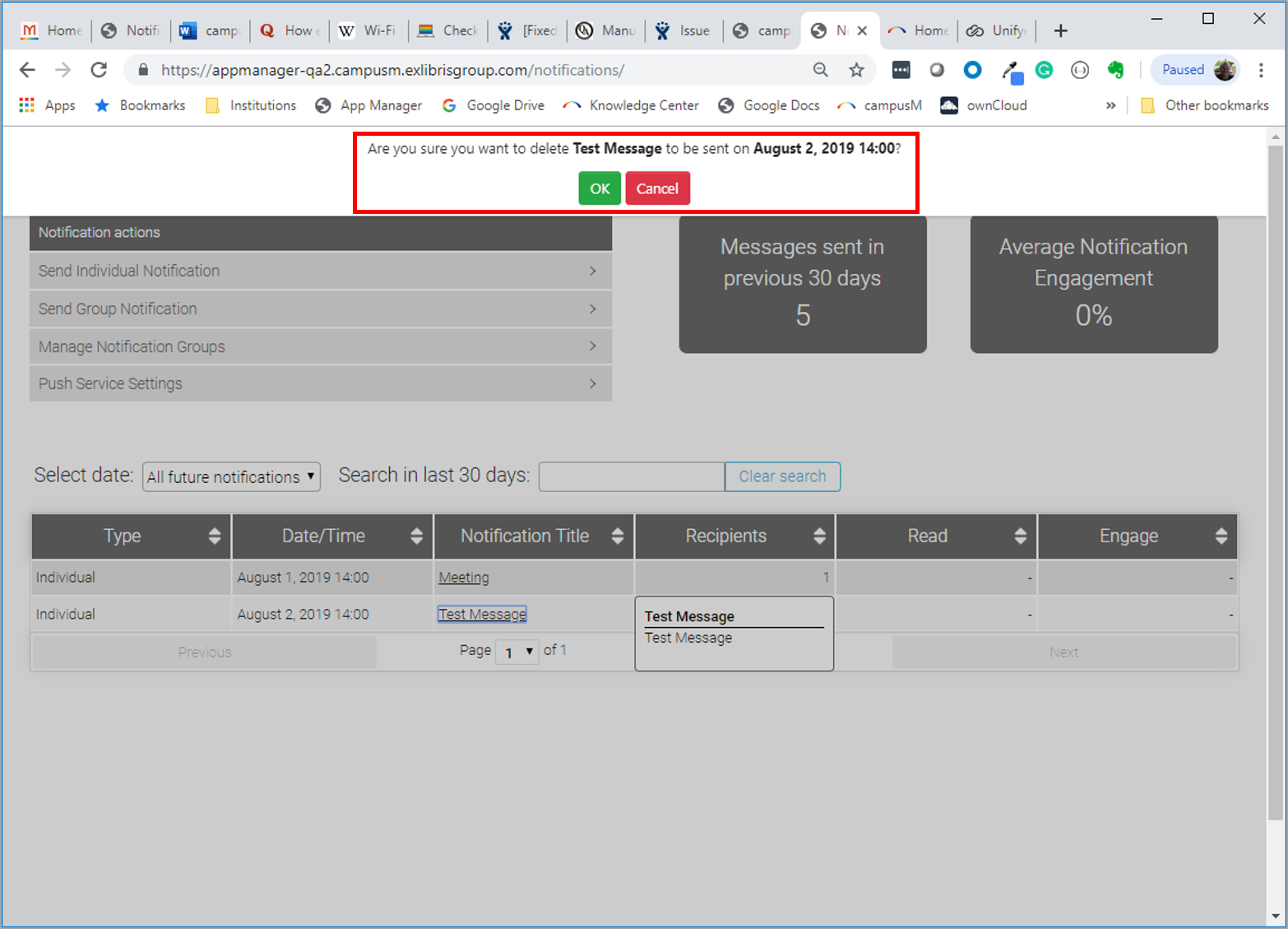Open the Test Message notification link
The width and height of the screenshot is (1288, 929).
[482, 614]
